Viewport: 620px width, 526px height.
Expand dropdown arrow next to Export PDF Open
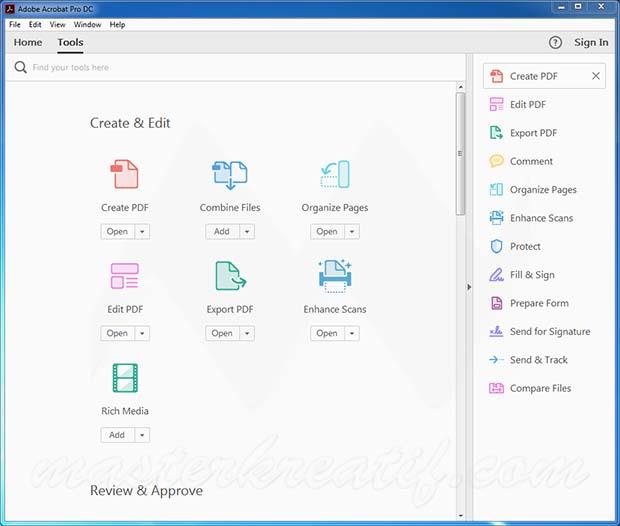(x=247, y=333)
